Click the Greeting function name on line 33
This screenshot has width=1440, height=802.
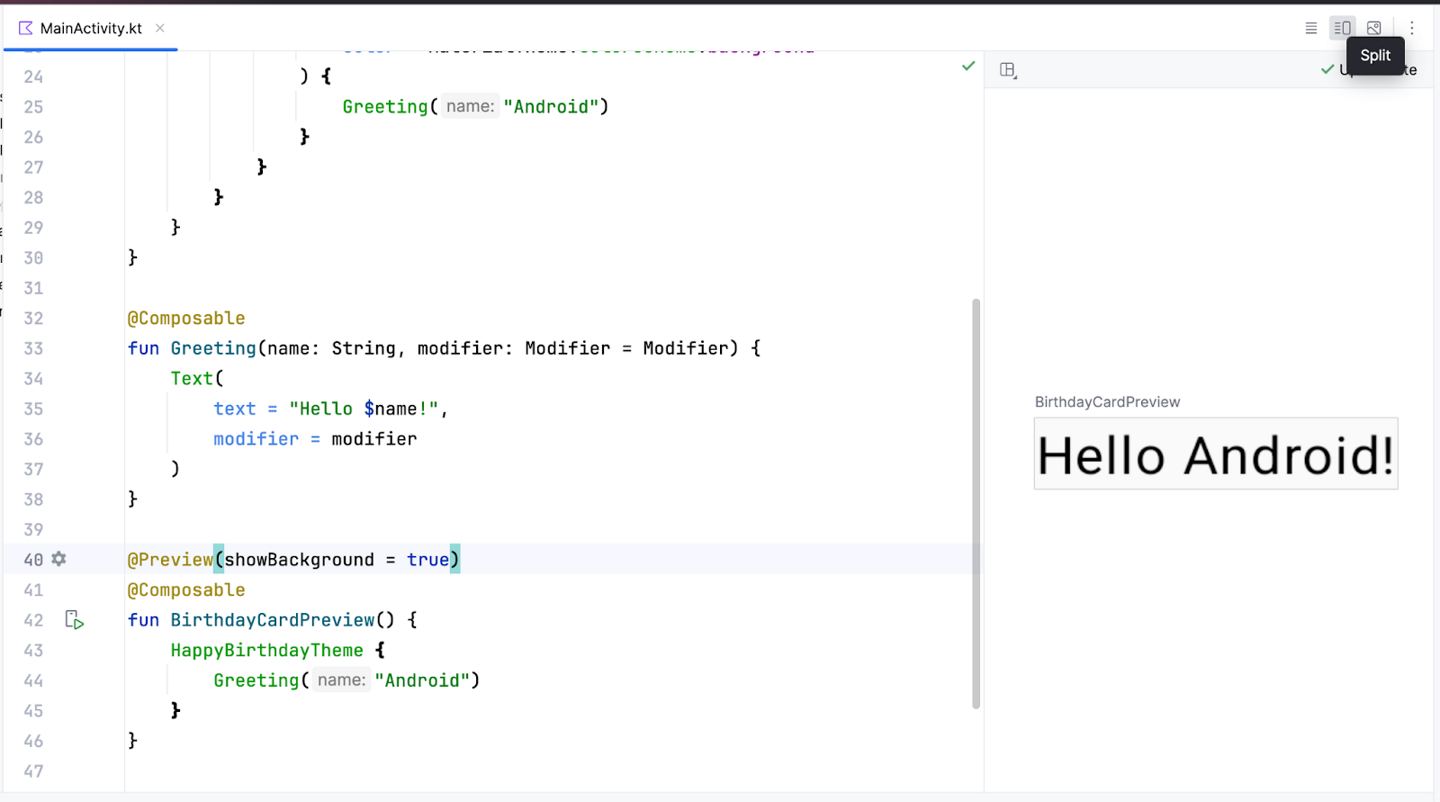213,348
